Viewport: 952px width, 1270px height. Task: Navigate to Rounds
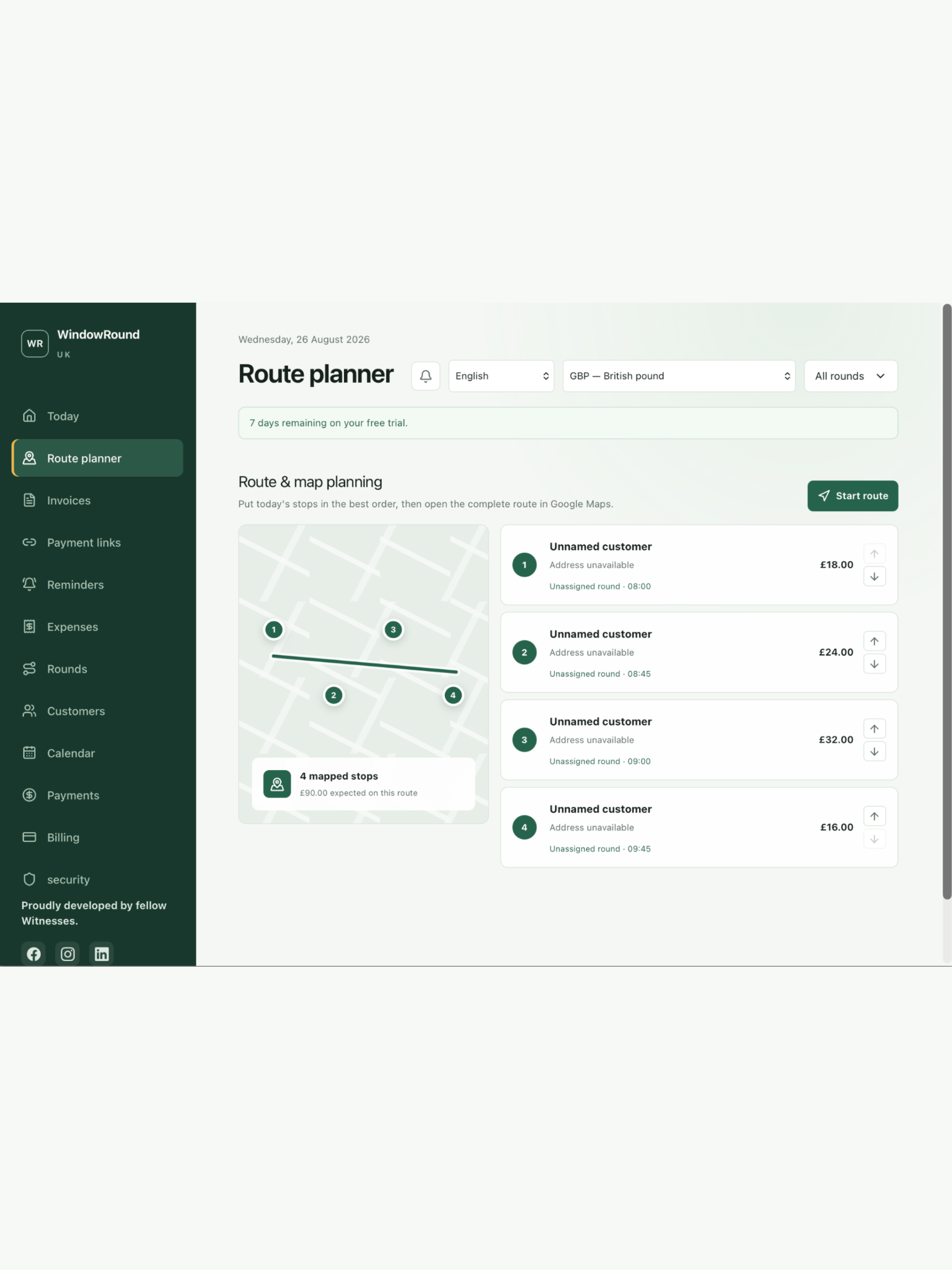97,669
